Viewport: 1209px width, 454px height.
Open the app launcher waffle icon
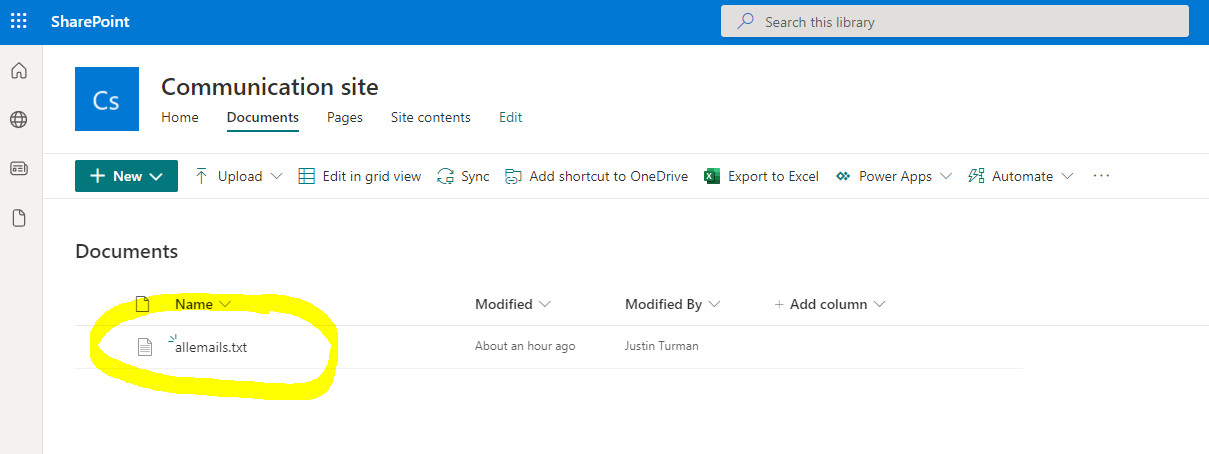[19, 21]
